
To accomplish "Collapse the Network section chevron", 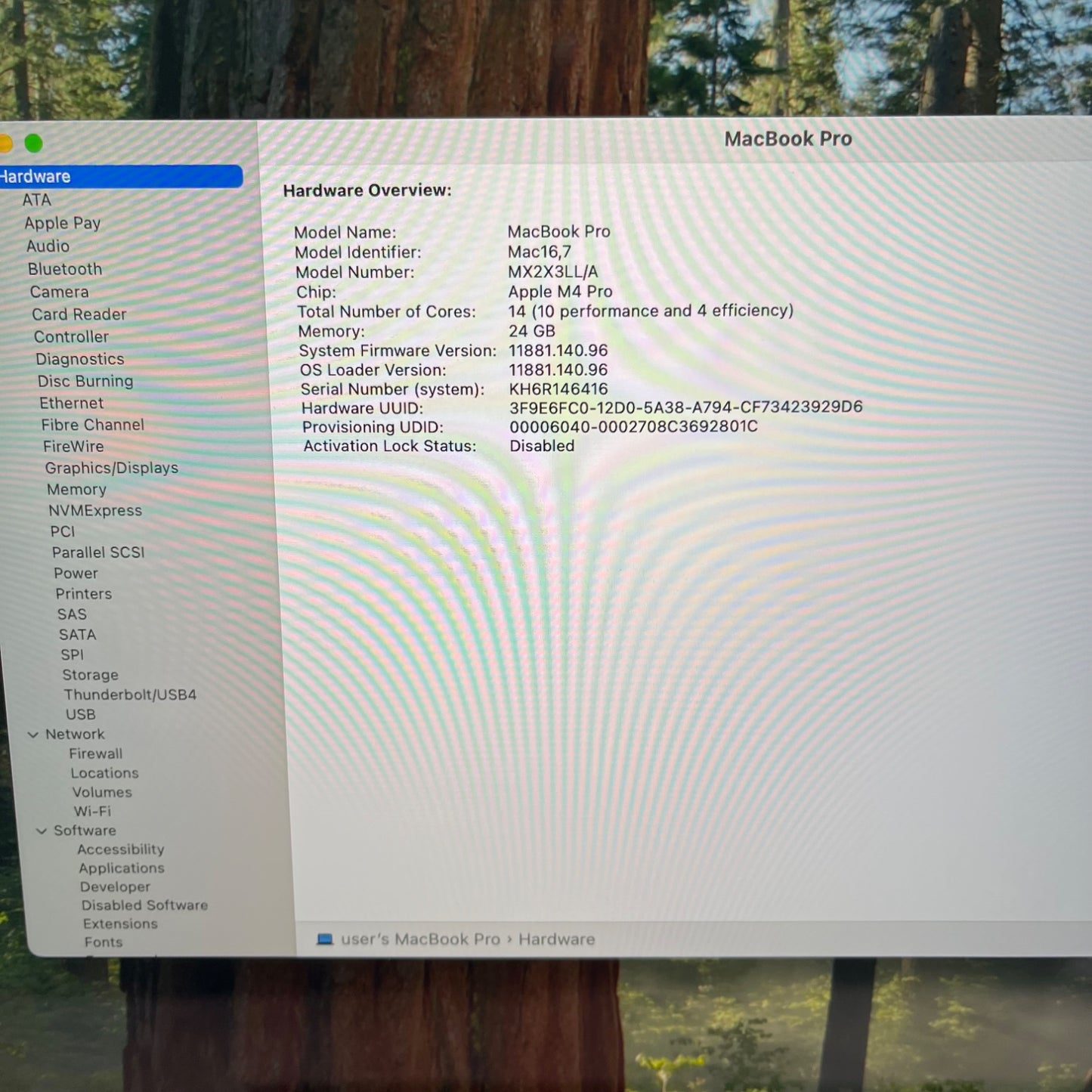I will (33, 735).
